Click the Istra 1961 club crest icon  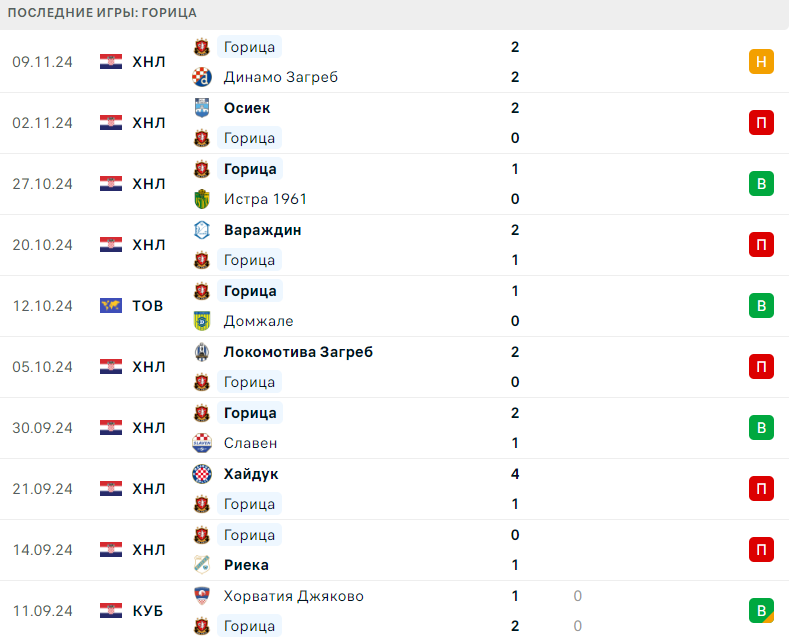[x=202, y=199]
